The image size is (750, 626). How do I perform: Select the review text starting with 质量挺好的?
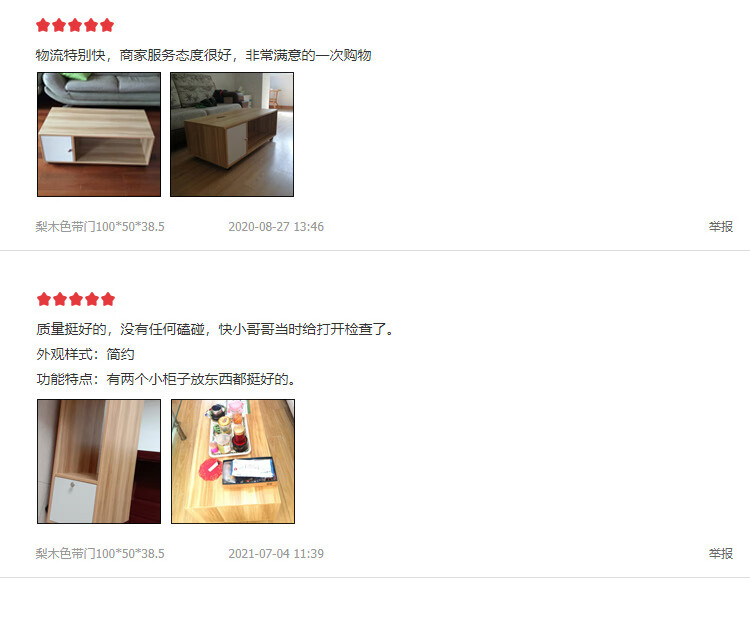click(215, 329)
